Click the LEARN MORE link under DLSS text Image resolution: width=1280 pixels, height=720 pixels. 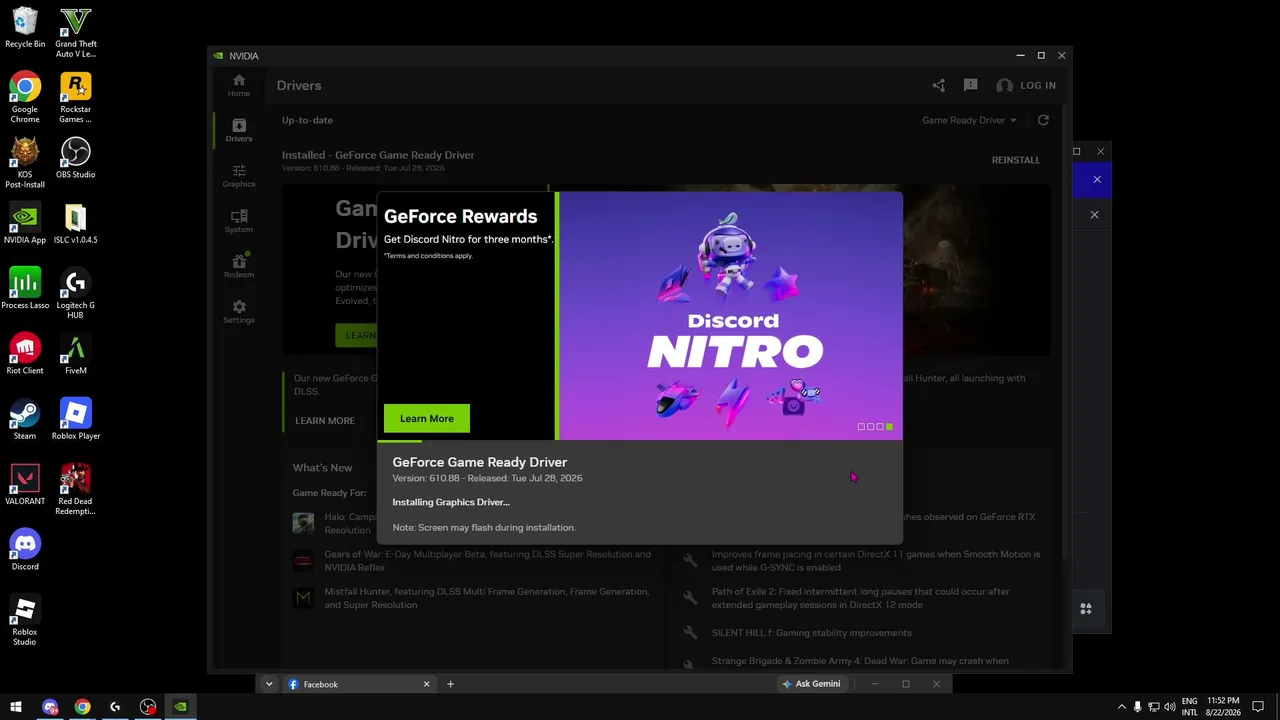click(x=325, y=421)
